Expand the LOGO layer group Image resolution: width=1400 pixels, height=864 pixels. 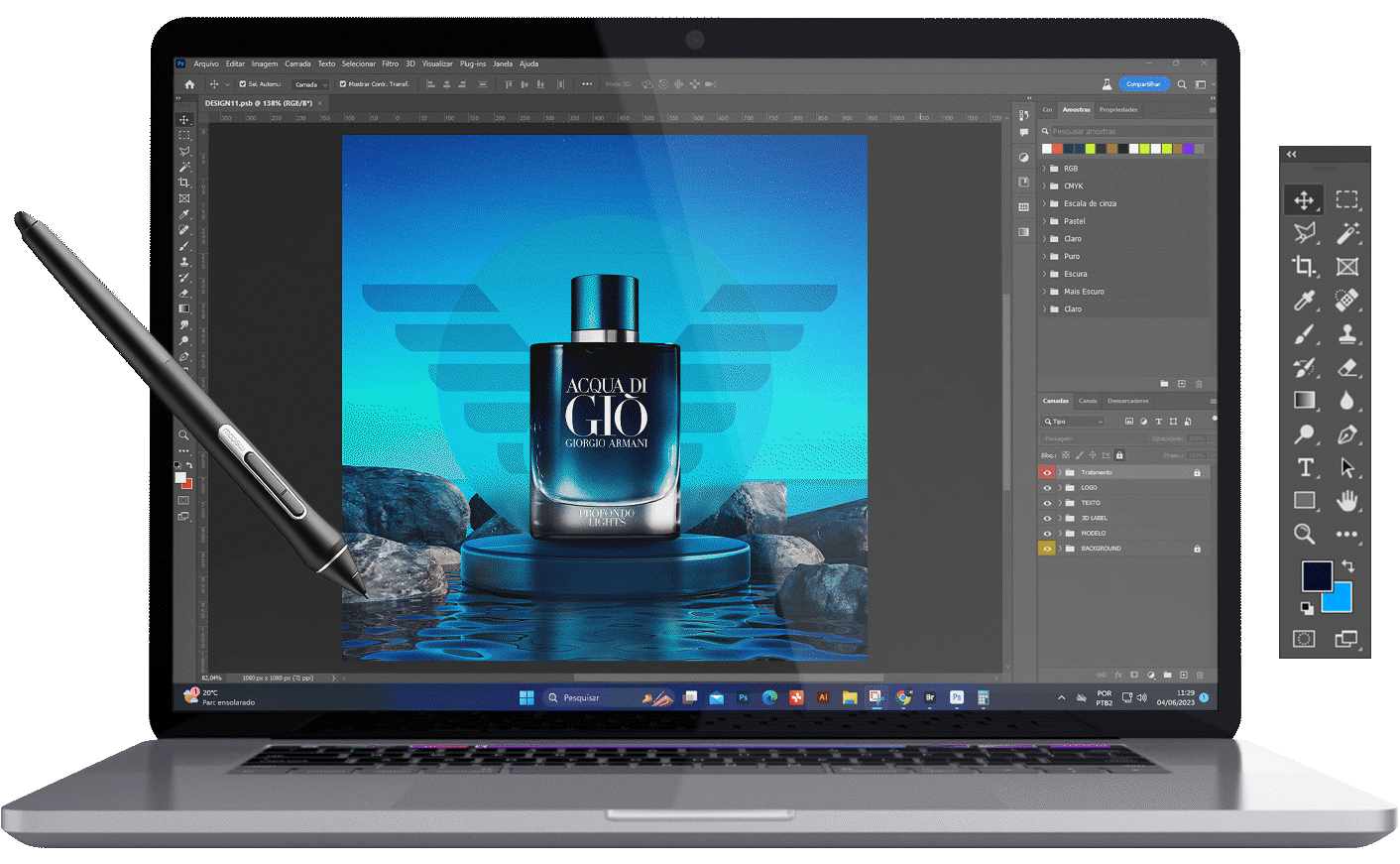tap(1060, 488)
